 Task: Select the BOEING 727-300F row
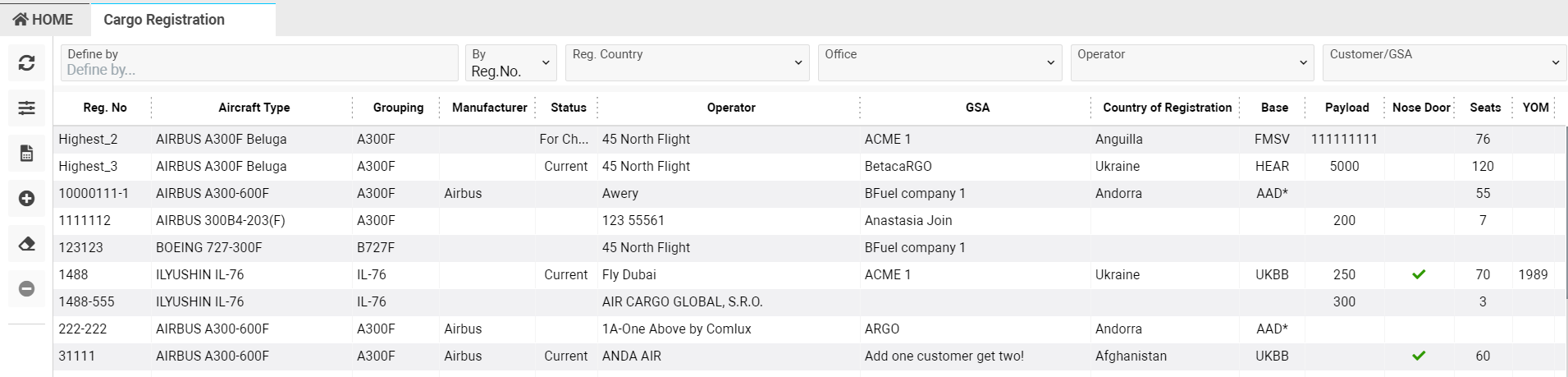pos(209,247)
